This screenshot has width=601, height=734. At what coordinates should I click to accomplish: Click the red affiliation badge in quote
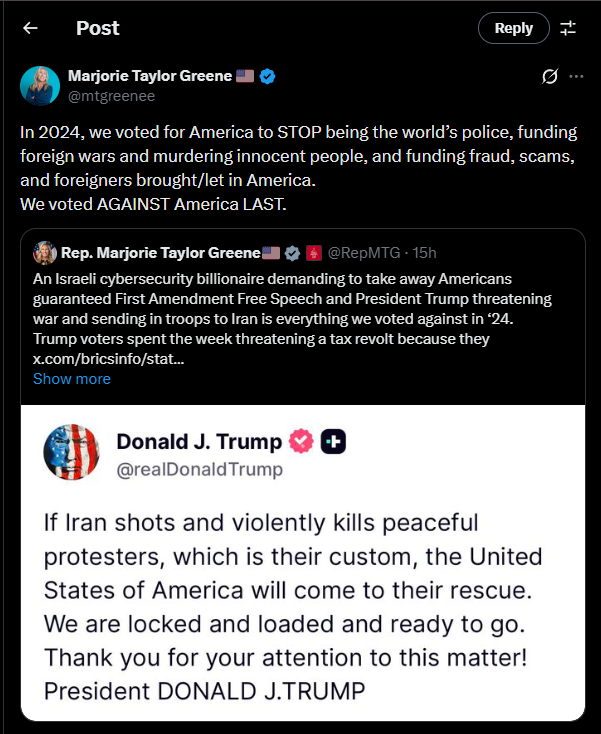click(x=312, y=253)
